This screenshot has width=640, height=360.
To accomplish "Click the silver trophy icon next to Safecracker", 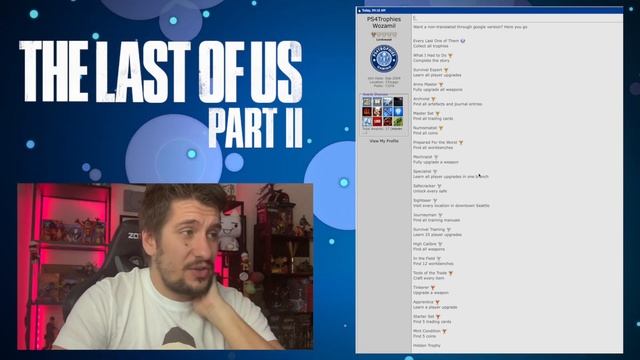I will tap(439, 186).
